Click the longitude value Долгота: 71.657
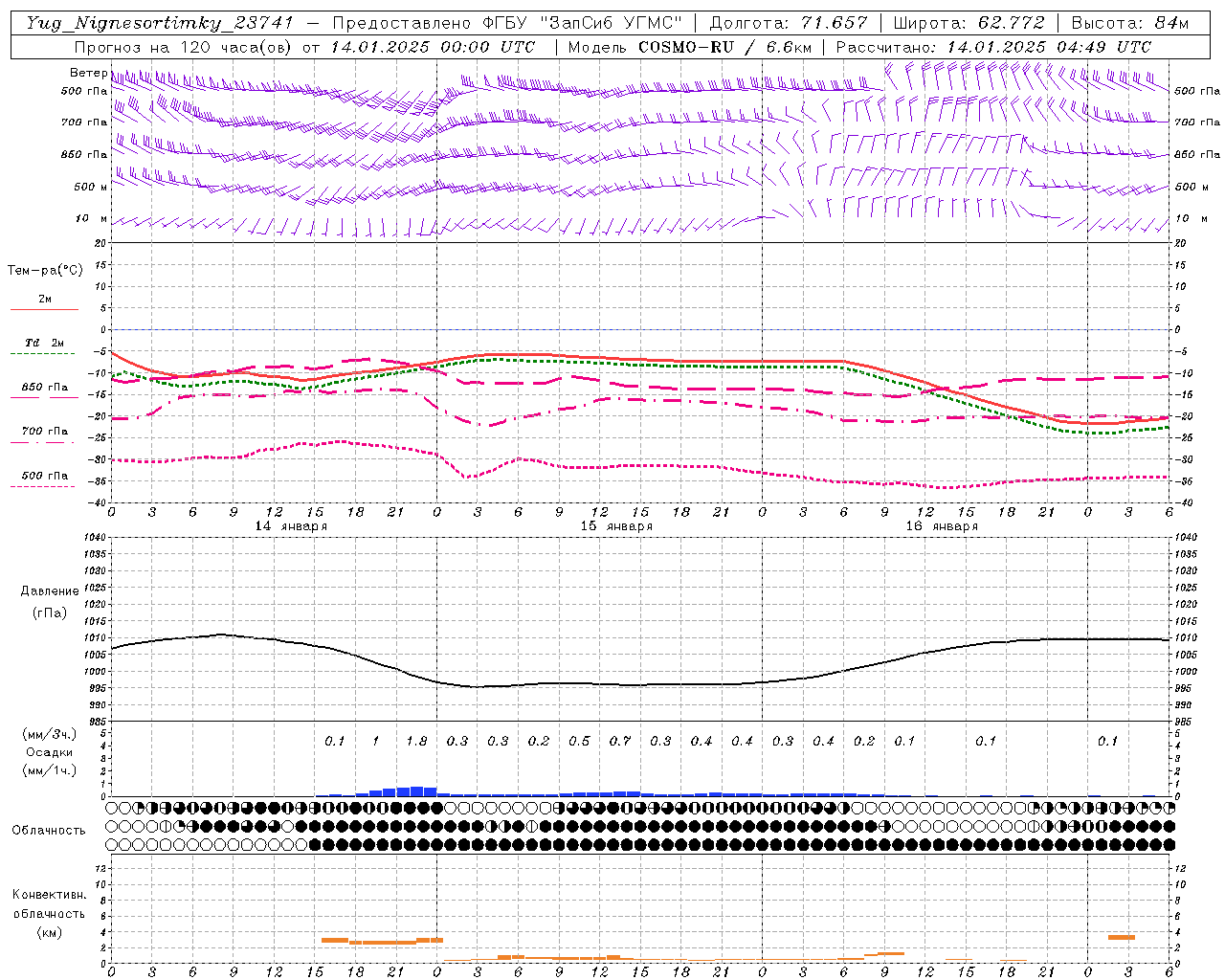Screen dimensions: 1225x980 tap(789, 23)
